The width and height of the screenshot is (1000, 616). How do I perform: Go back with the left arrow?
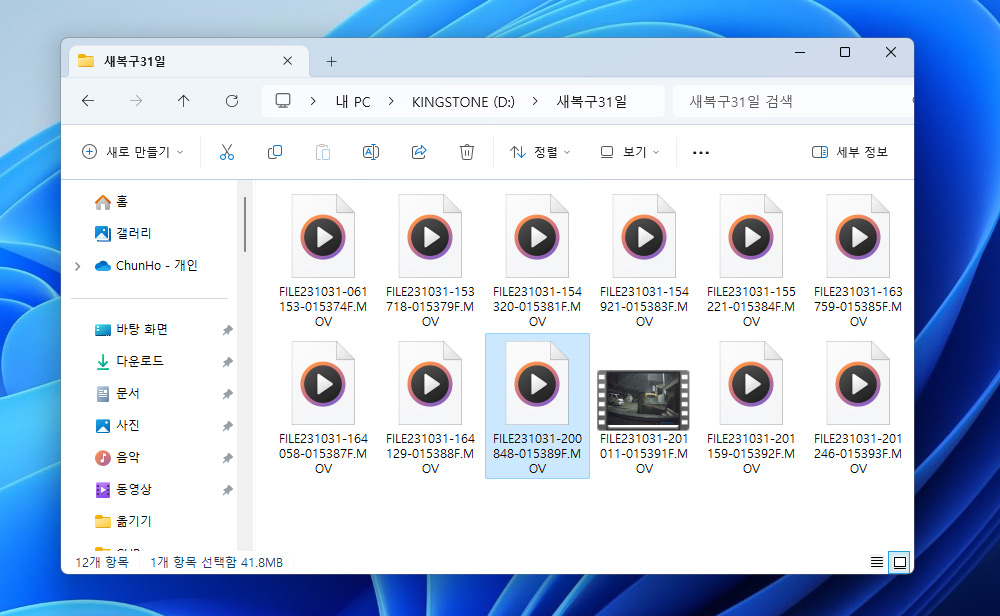coord(88,101)
